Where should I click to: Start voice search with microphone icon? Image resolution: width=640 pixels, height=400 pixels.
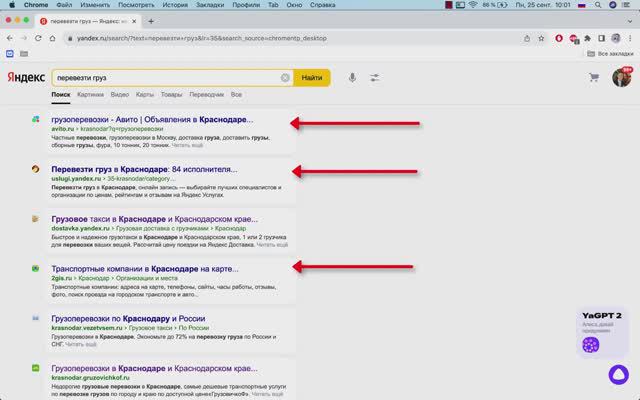[x=352, y=78]
